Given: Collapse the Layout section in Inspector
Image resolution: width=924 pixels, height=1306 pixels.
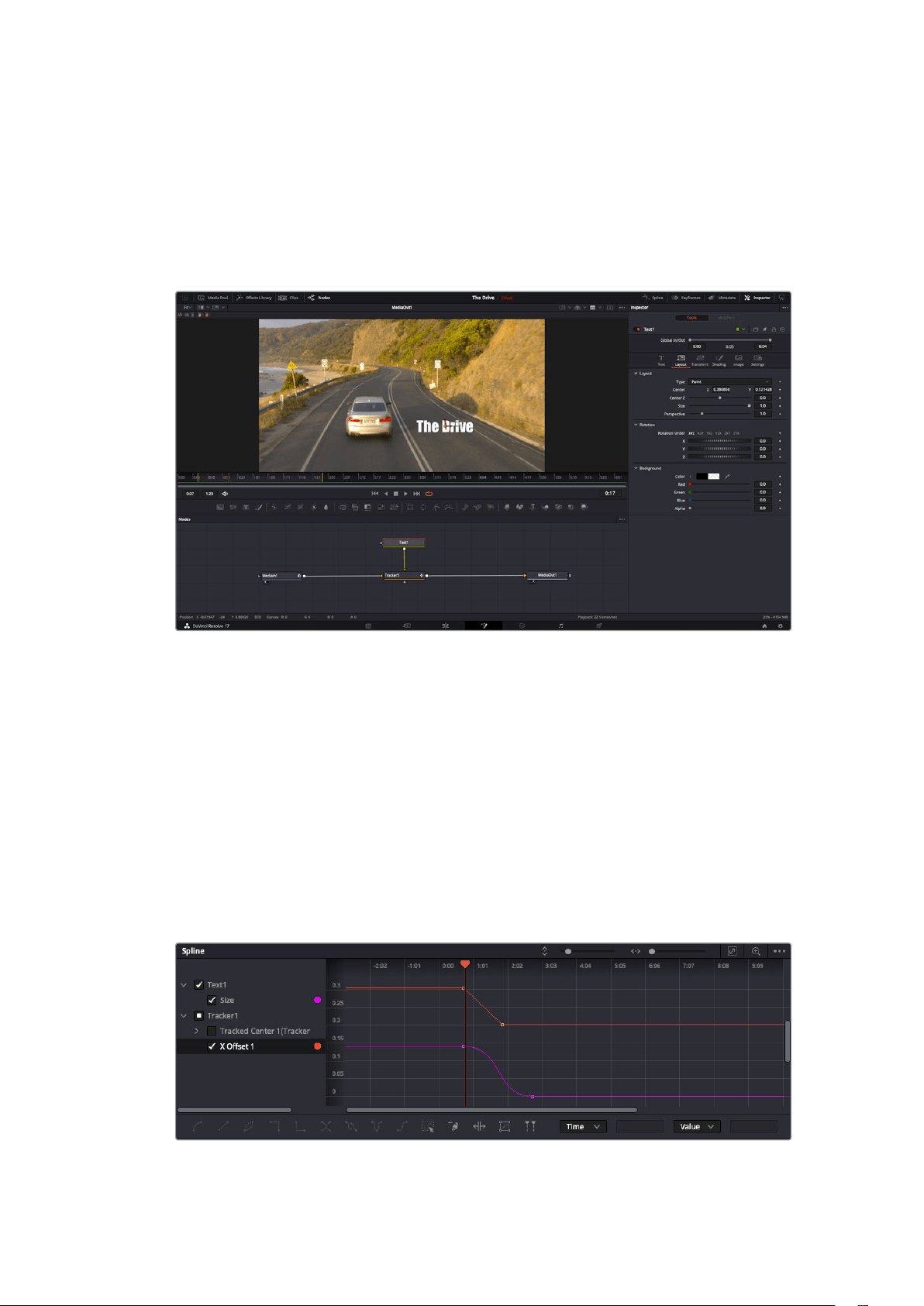Looking at the screenshot, I should [x=636, y=374].
